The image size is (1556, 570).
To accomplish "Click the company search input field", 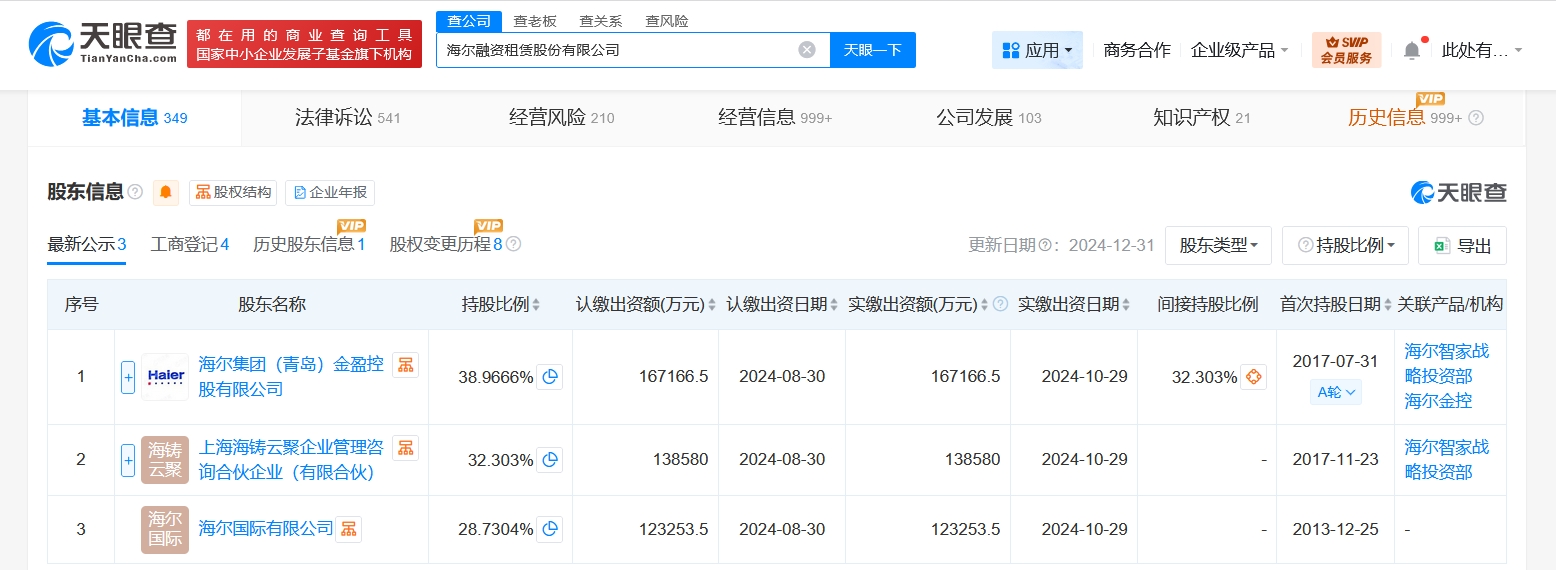I will (x=615, y=50).
